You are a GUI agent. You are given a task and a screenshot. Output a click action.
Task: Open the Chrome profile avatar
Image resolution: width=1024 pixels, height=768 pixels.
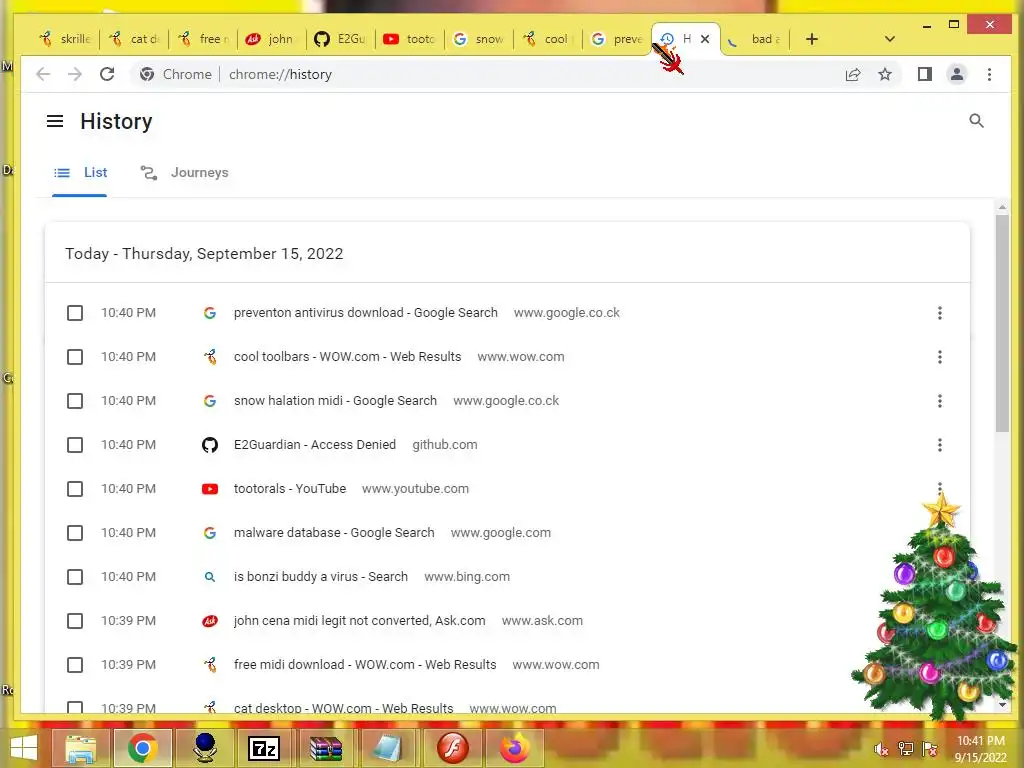(x=957, y=74)
